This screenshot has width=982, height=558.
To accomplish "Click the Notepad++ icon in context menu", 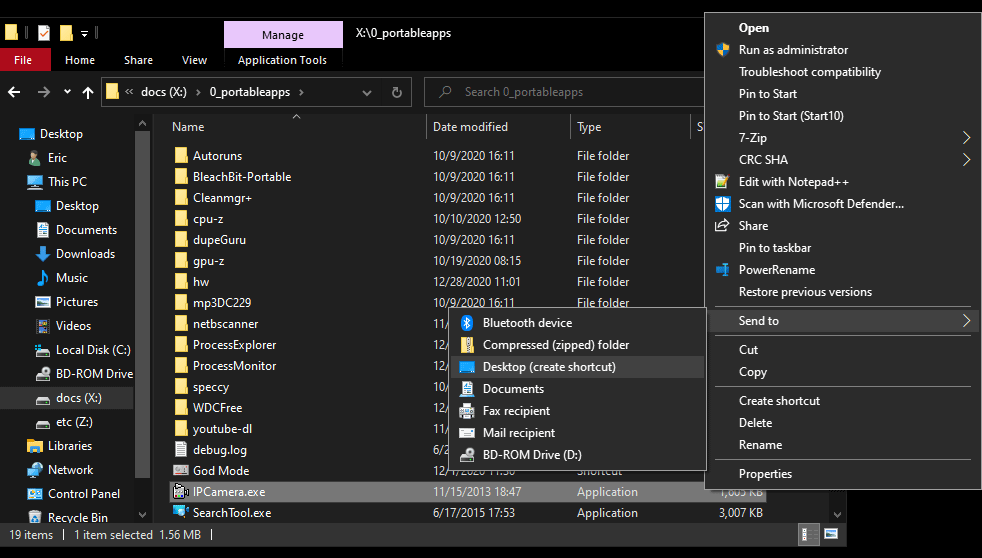I will pyautogui.click(x=722, y=182).
